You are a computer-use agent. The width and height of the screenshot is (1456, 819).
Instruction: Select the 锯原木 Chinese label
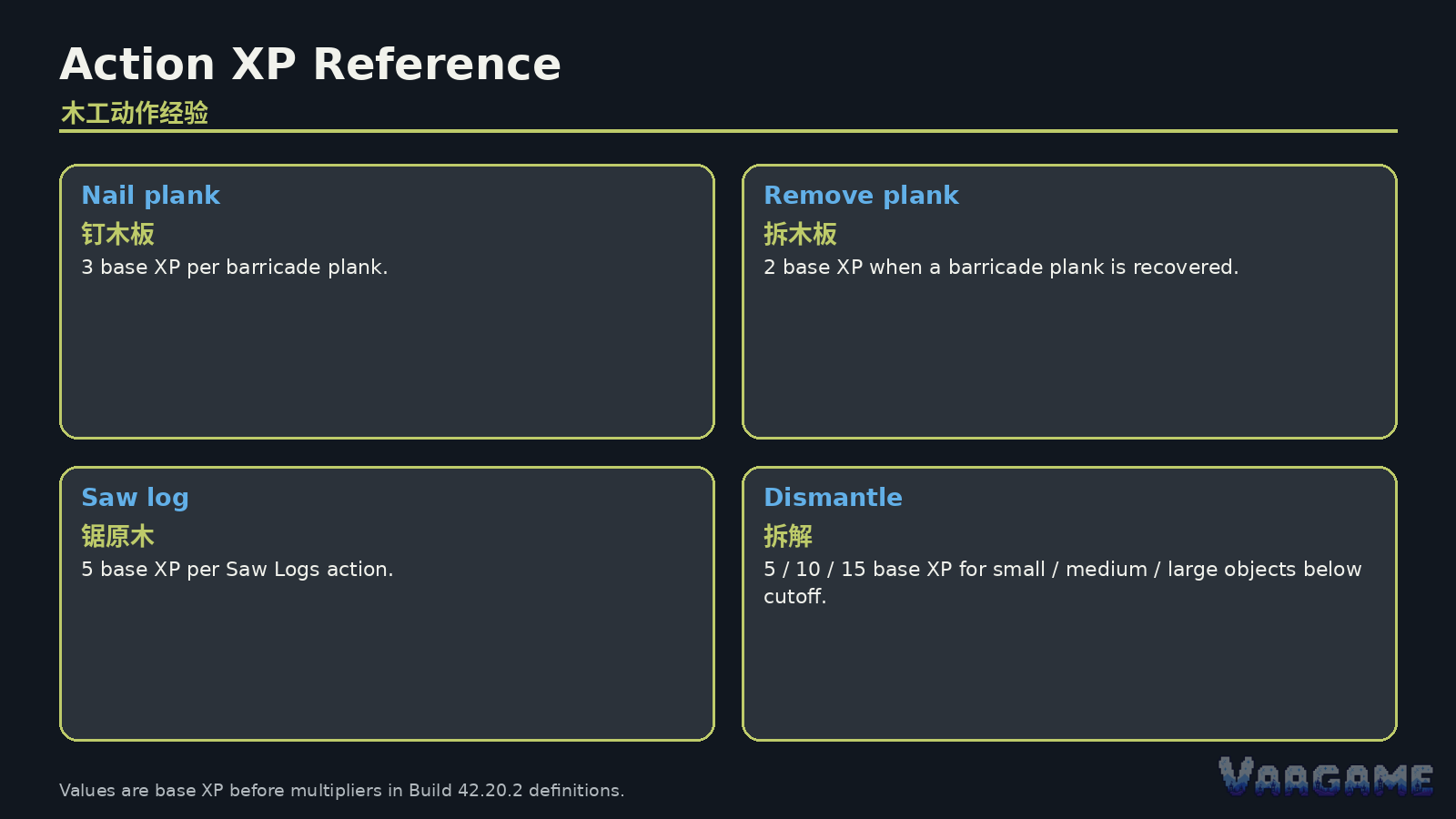click(x=117, y=536)
